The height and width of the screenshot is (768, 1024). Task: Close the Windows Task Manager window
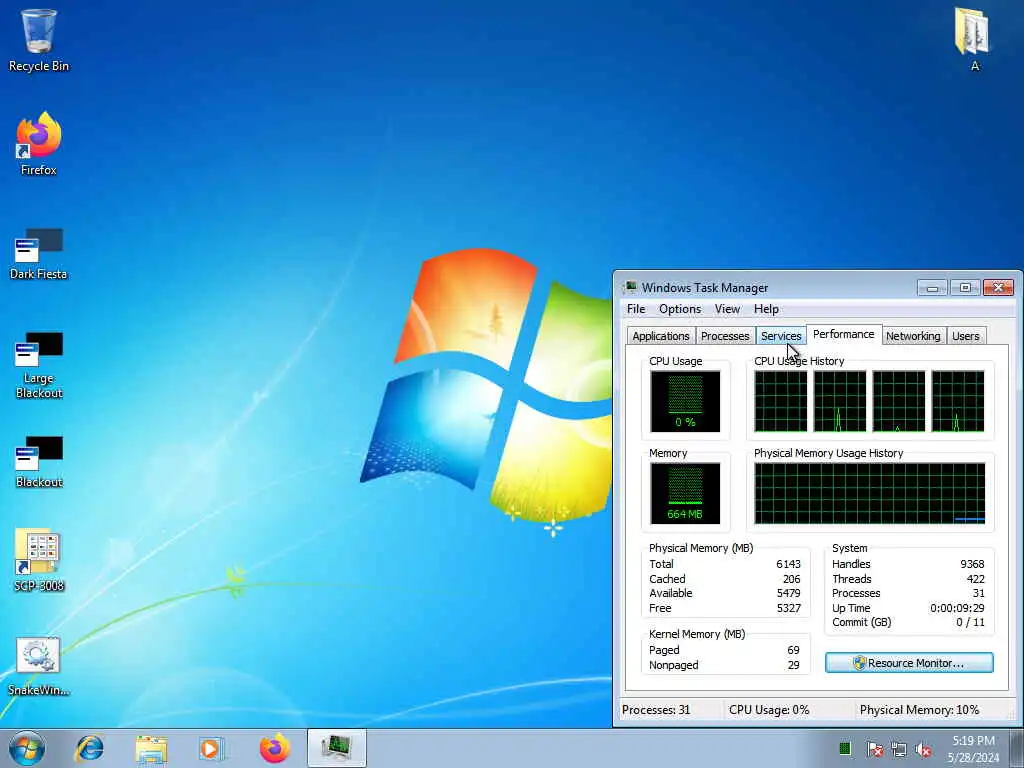pyautogui.click(x=998, y=287)
